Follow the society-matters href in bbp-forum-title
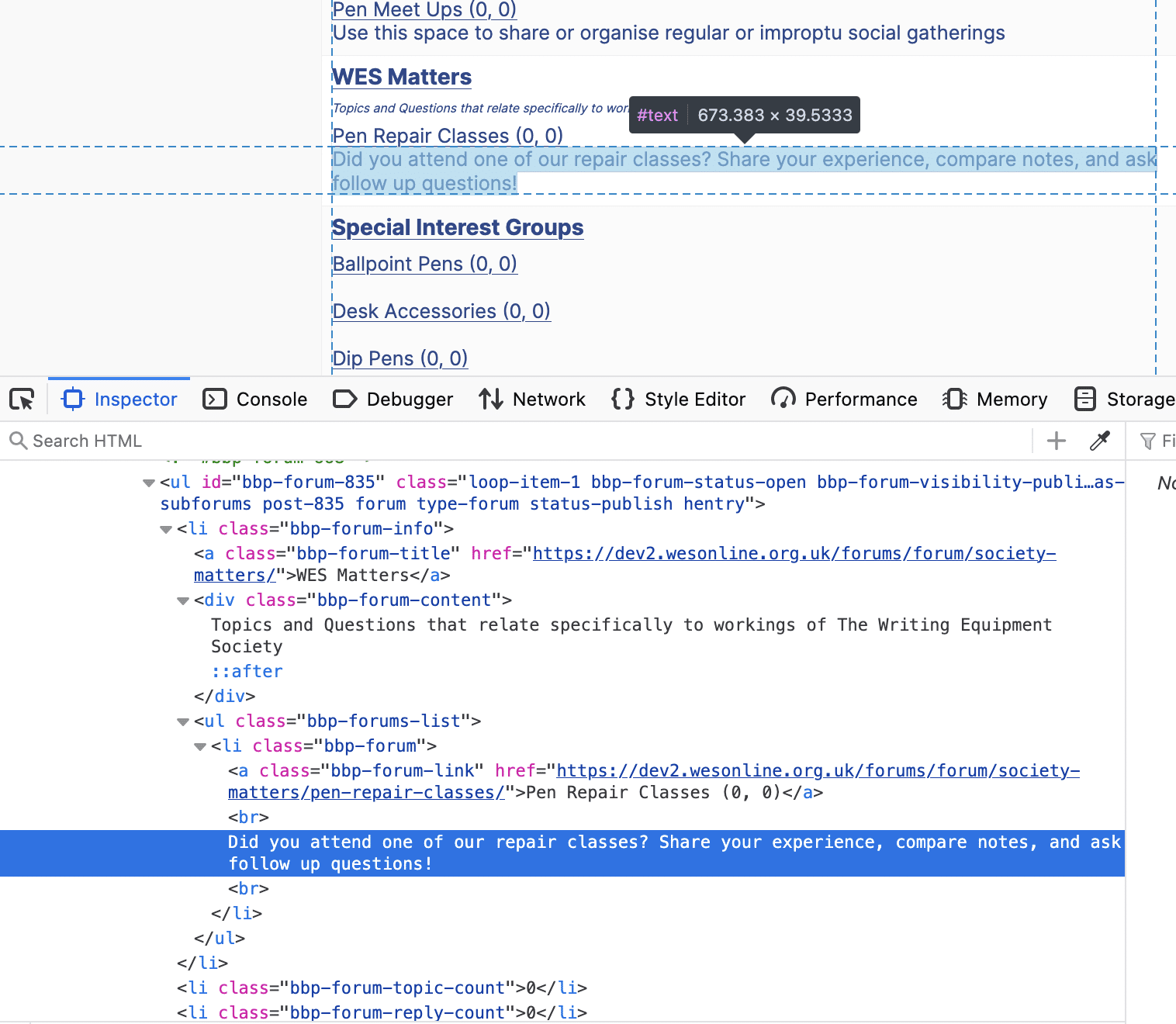 [794, 553]
